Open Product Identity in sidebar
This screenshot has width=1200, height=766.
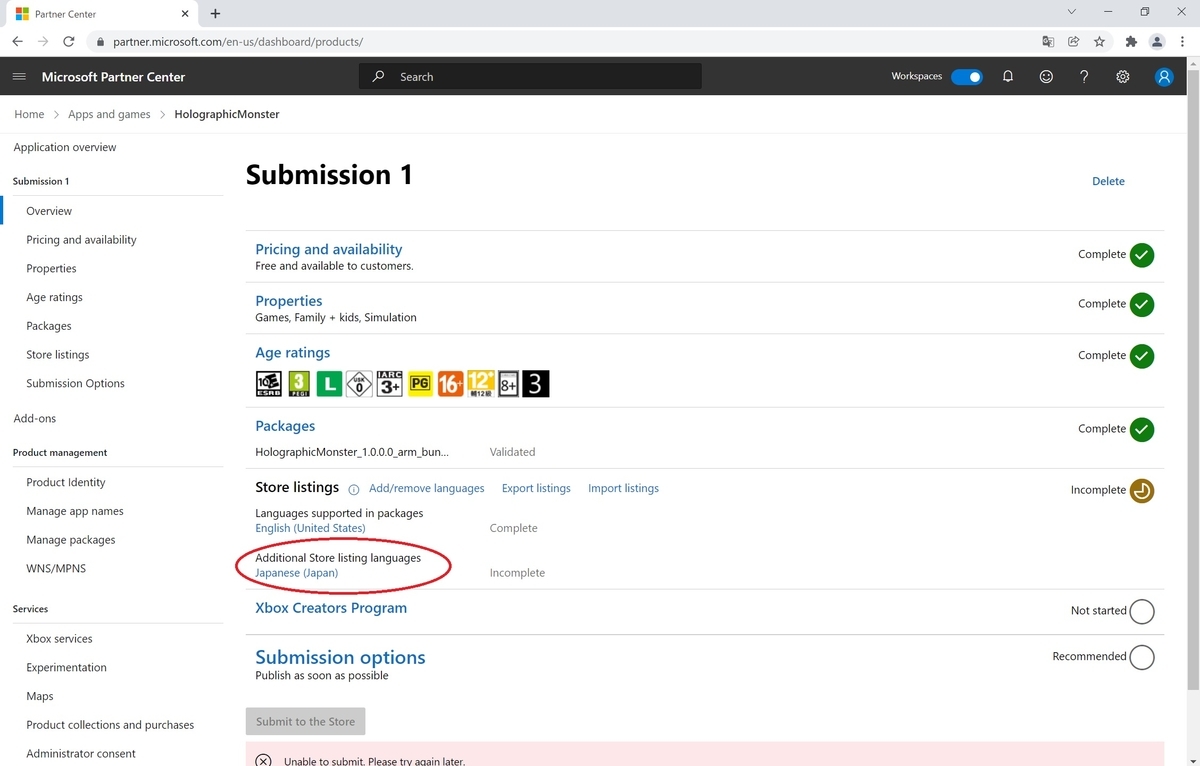point(66,482)
